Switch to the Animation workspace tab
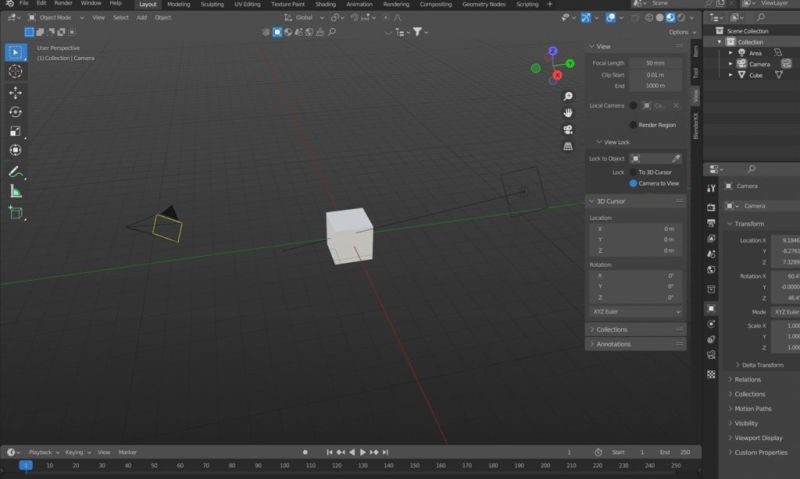 point(360,4)
